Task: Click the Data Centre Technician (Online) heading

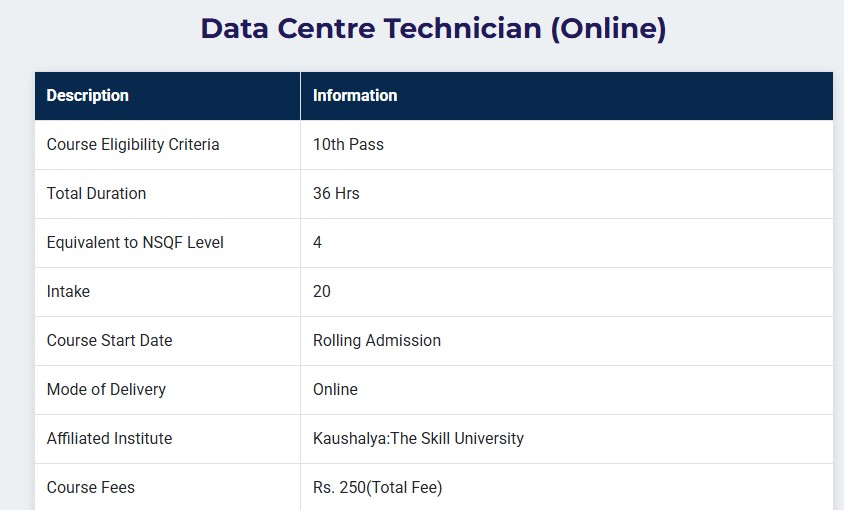Action: pyautogui.click(x=433, y=29)
